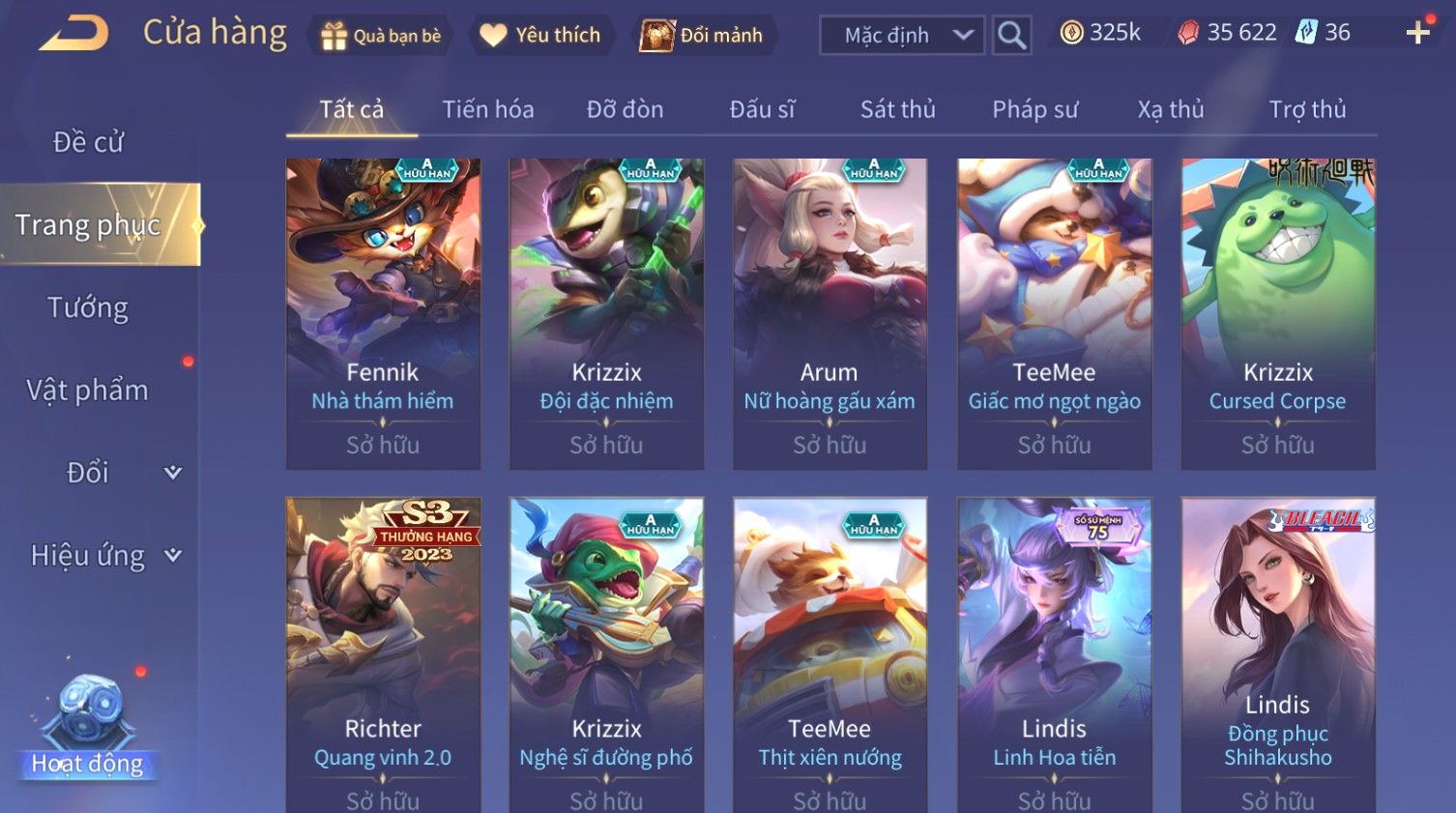Select the Richter Quang vinh 2.0 skin
Screen dimensions: 1456x813
(x=383, y=654)
